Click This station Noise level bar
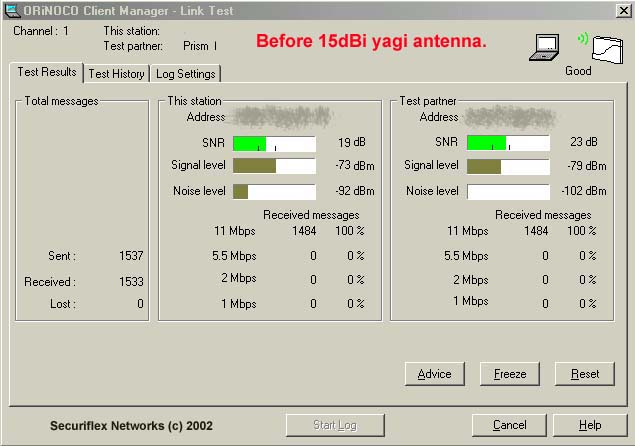Viewport: 635px width, 446px height. 274,192
